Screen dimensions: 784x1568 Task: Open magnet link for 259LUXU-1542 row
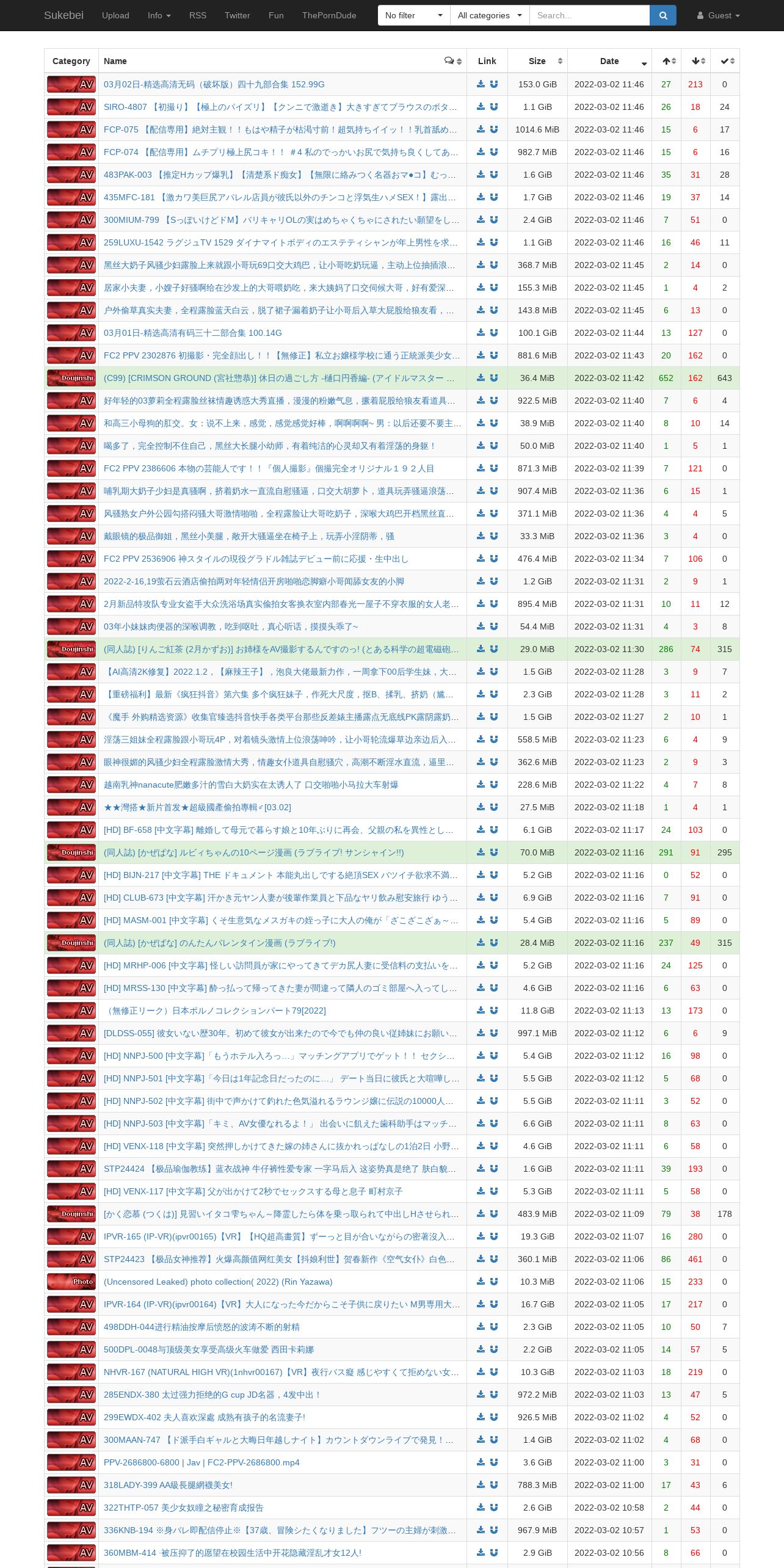click(494, 242)
